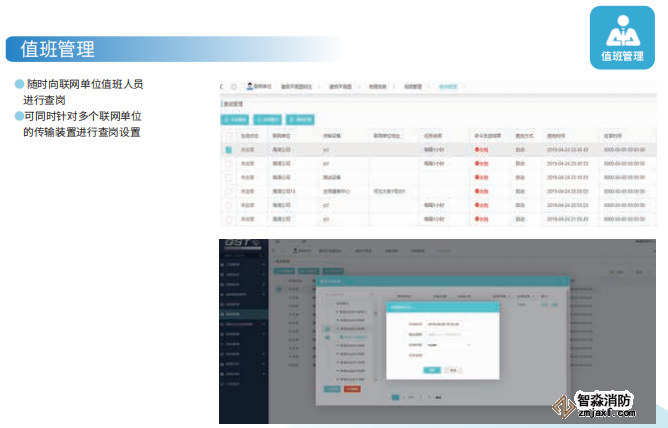
Task: Switch to the active 值班管理 tab
Action: click(447, 87)
